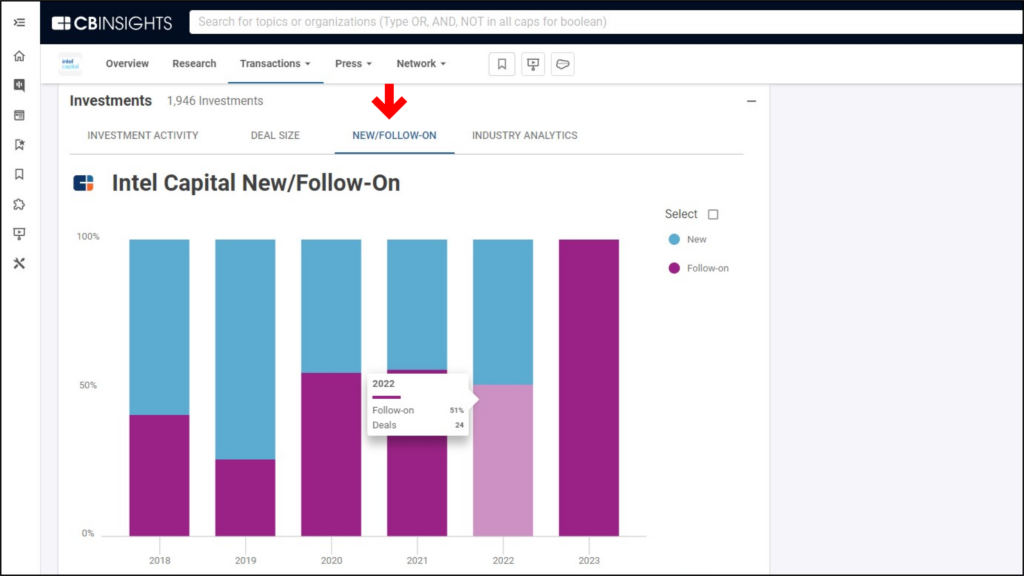The height and width of the screenshot is (576, 1024).
Task: Expand the sidebar menu toggle icon
Action: pos(20,22)
